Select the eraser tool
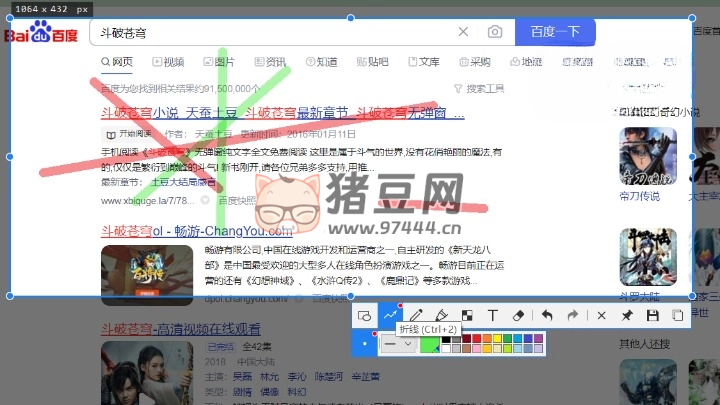Image resolution: width=720 pixels, height=405 pixels. pyautogui.click(x=518, y=315)
